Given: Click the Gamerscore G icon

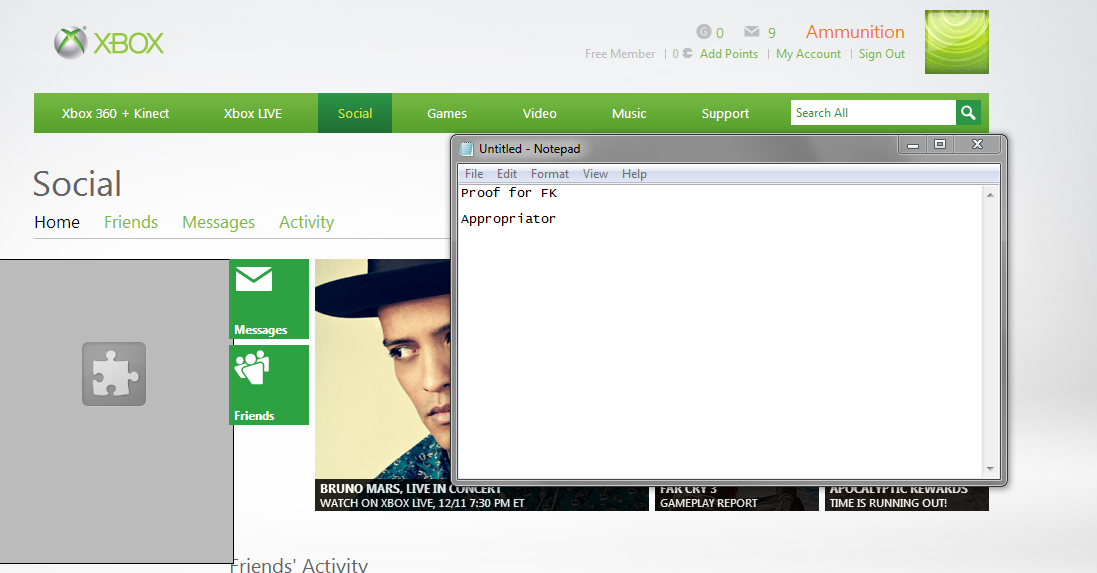Looking at the screenshot, I should coord(703,31).
